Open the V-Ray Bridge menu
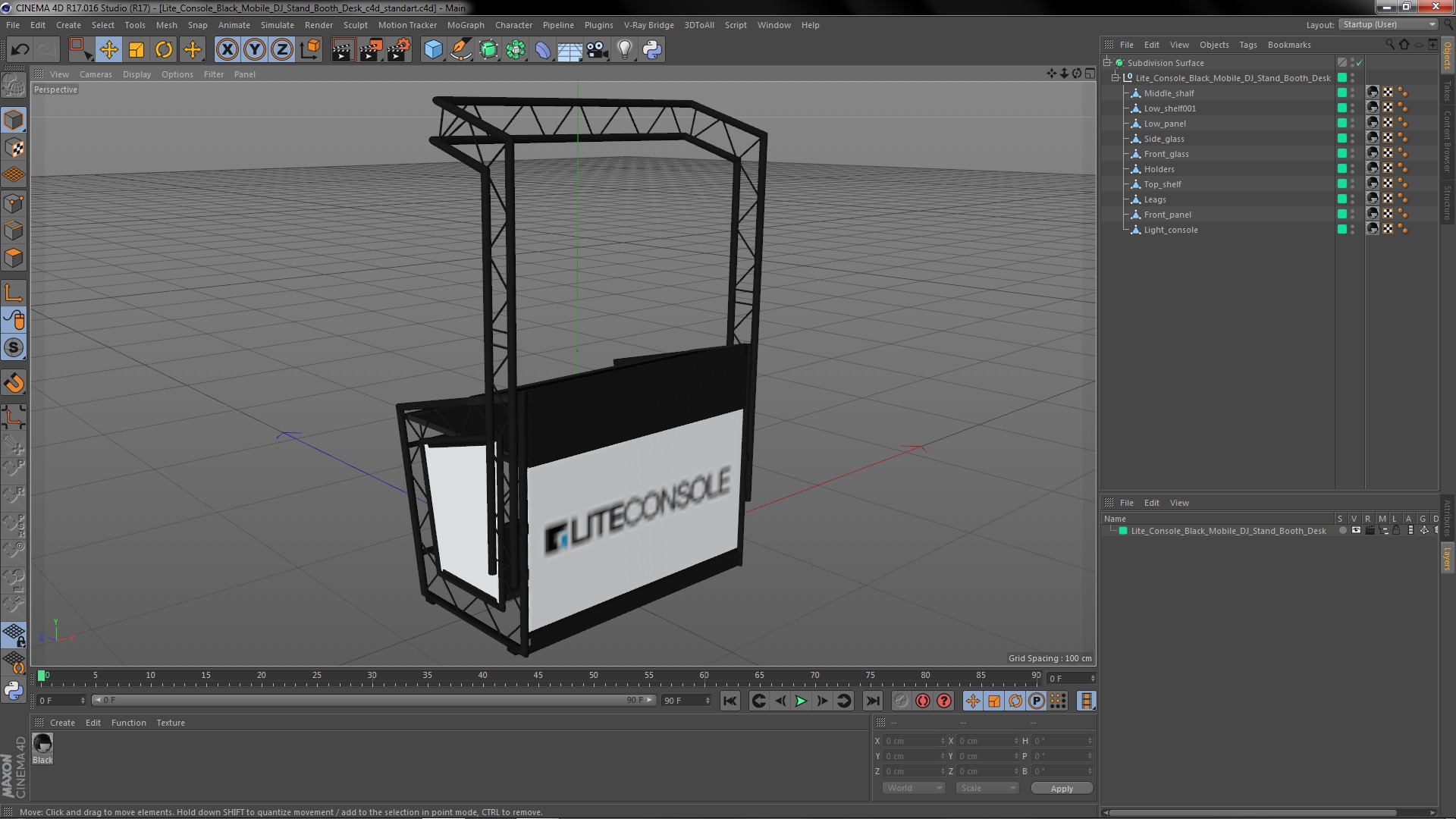 [x=648, y=25]
